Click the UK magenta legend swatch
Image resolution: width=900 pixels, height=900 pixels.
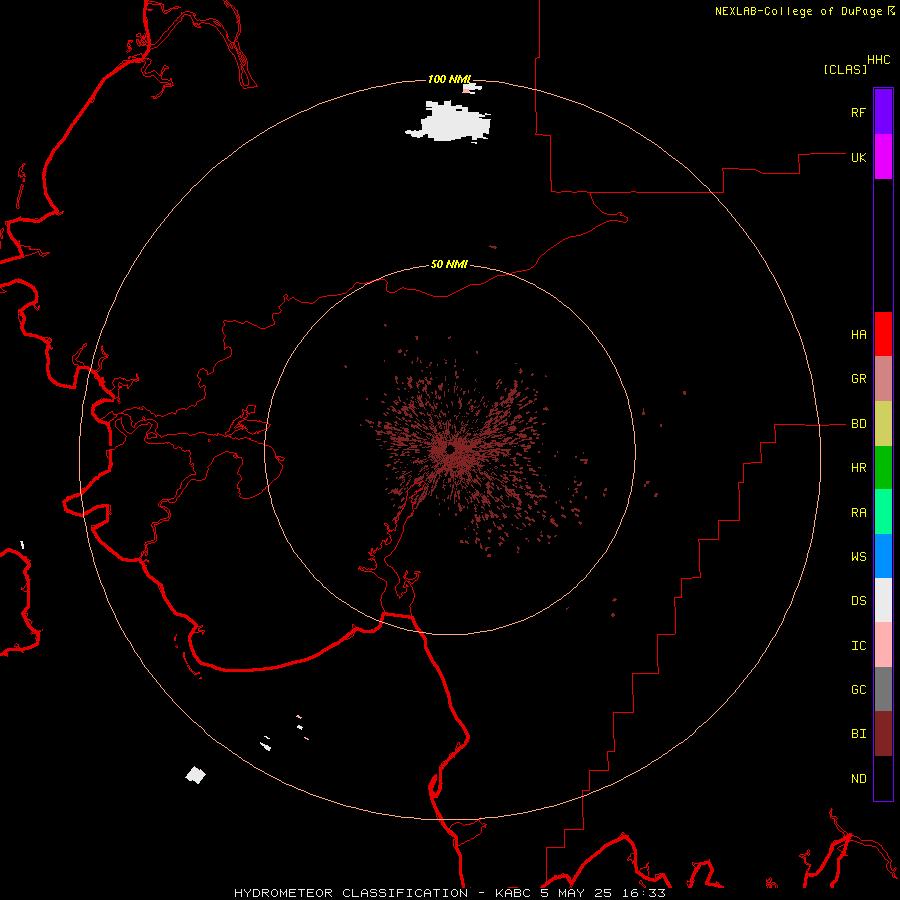pos(883,157)
